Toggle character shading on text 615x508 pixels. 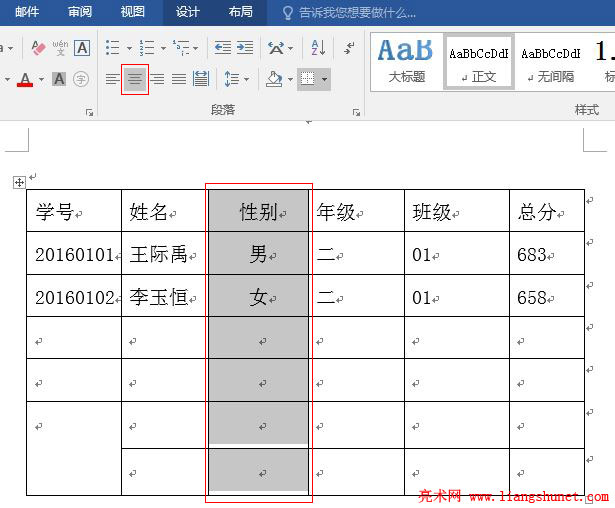(59, 79)
